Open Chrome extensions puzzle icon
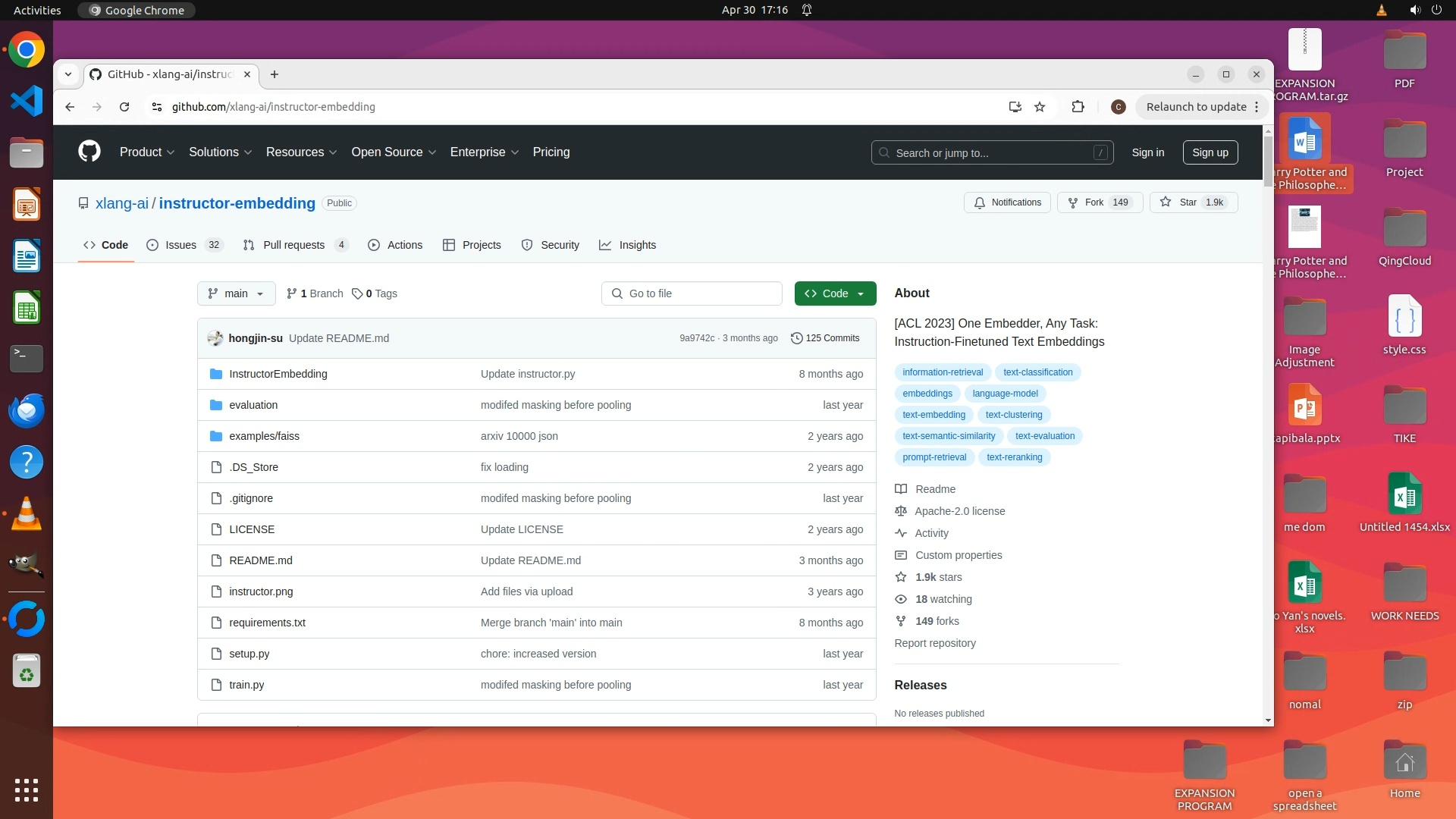The image size is (1456, 819). coord(1078,107)
